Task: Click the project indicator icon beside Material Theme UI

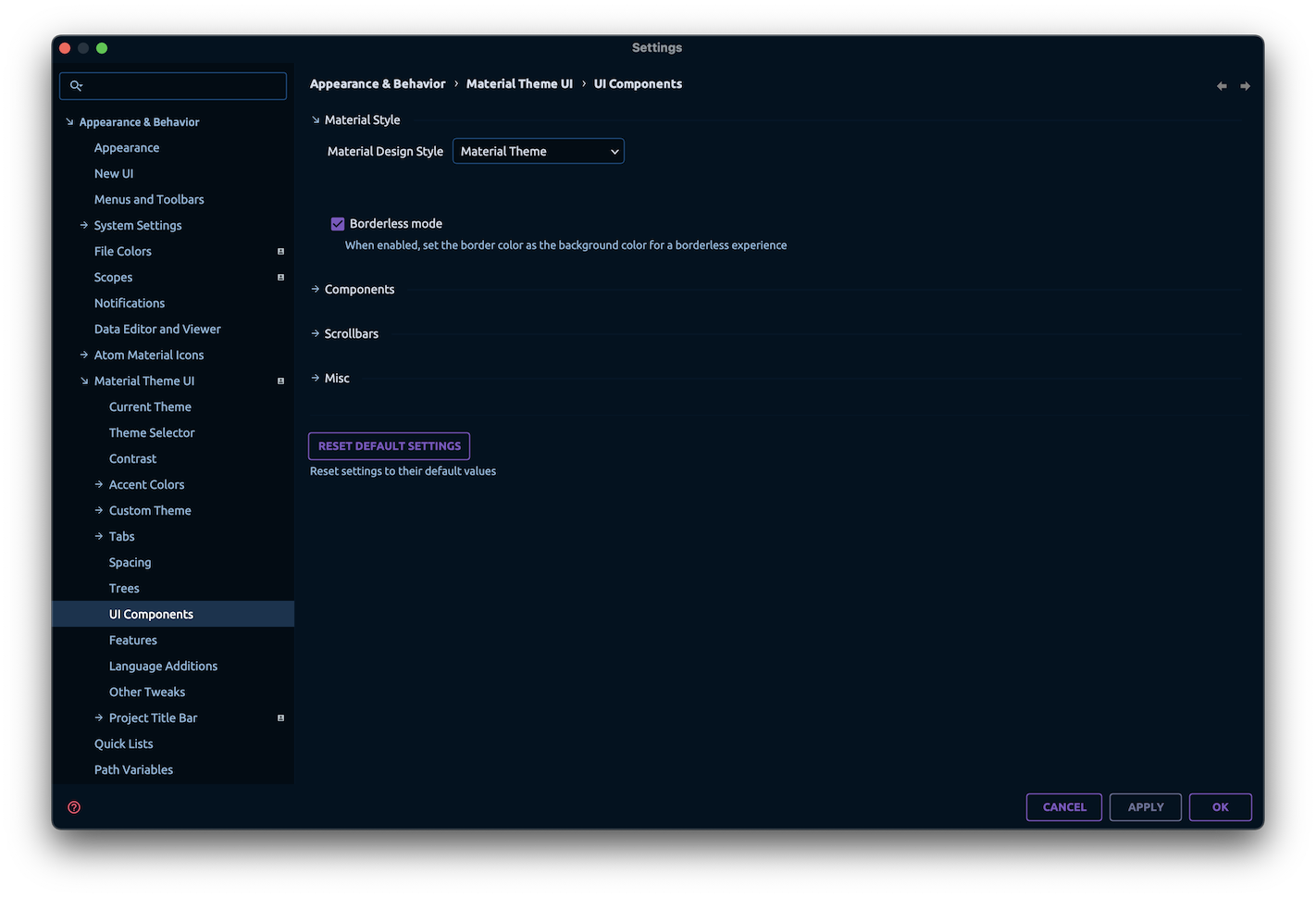Action: [x=280, y=380]
